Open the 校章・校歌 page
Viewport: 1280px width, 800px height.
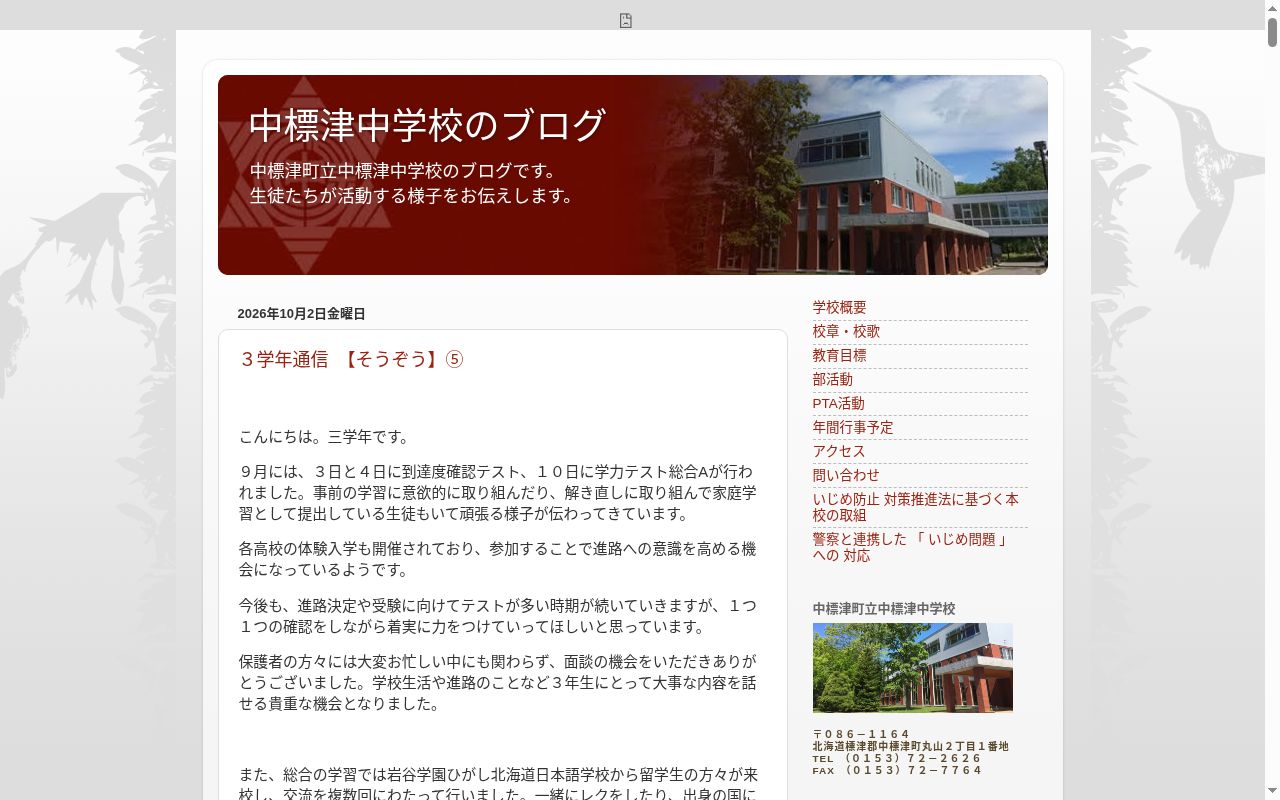click(x=846, y=331)
